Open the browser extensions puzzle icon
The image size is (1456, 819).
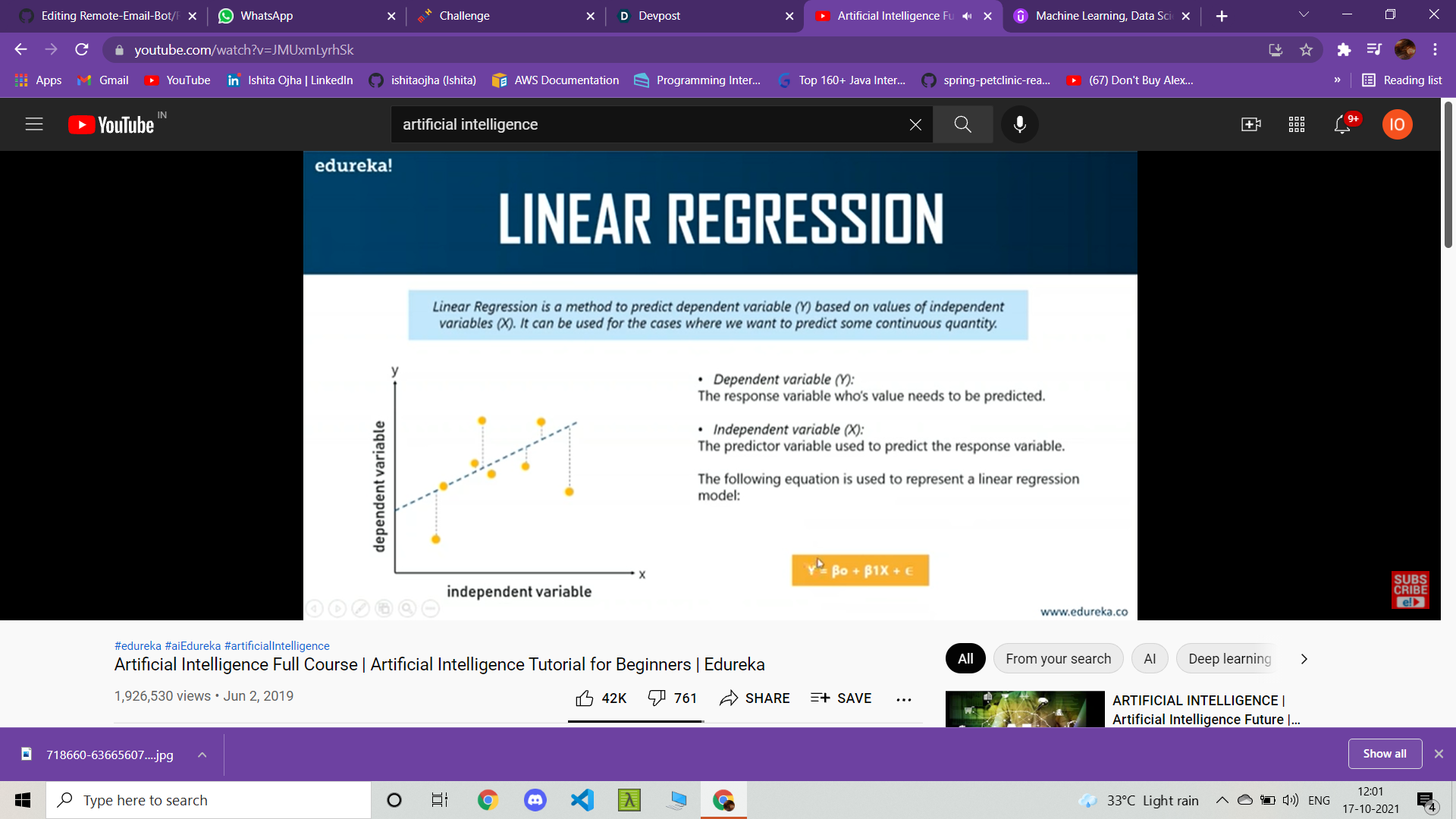tap(1345, 49)
